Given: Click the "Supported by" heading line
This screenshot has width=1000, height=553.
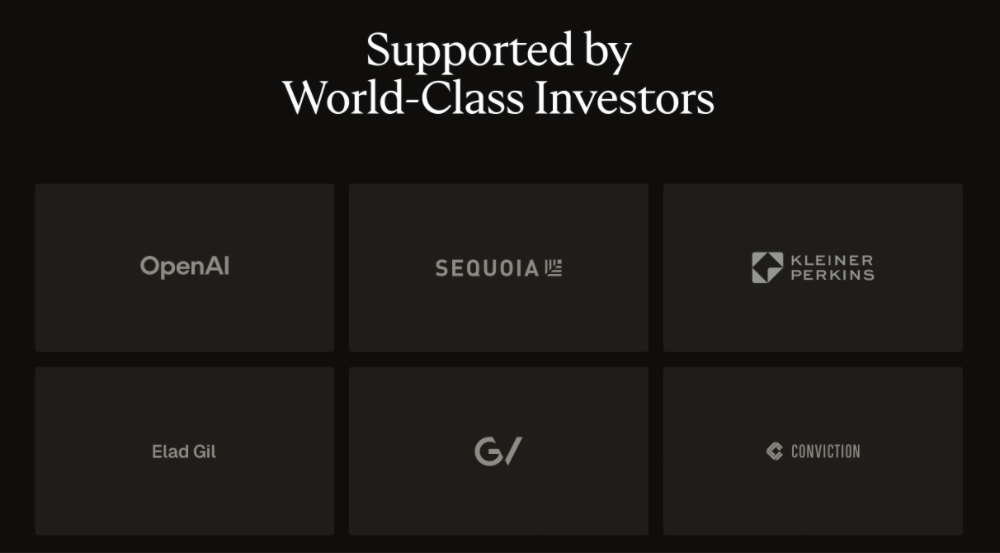Looking at the screenshot, I should [498, 50].
